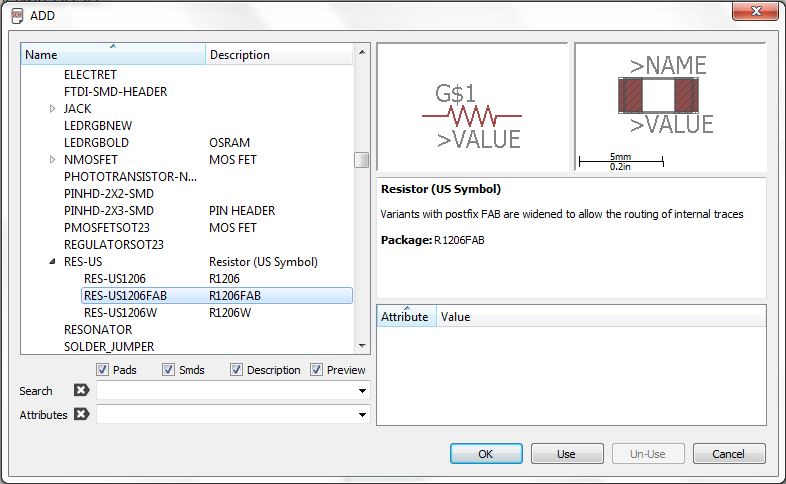Select the FTDI-SMD-HEADER part
The height and width of the screenshot is (484, 786).
(115, 92)
